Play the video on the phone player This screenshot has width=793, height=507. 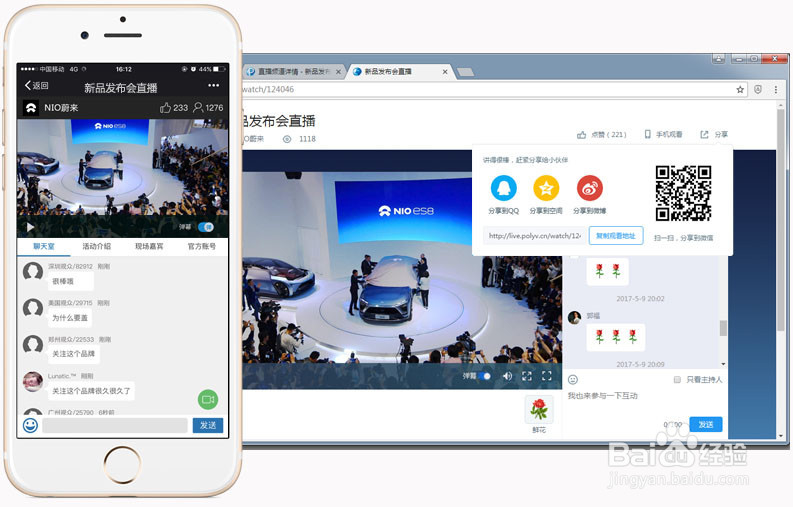[x=30, y=227]
